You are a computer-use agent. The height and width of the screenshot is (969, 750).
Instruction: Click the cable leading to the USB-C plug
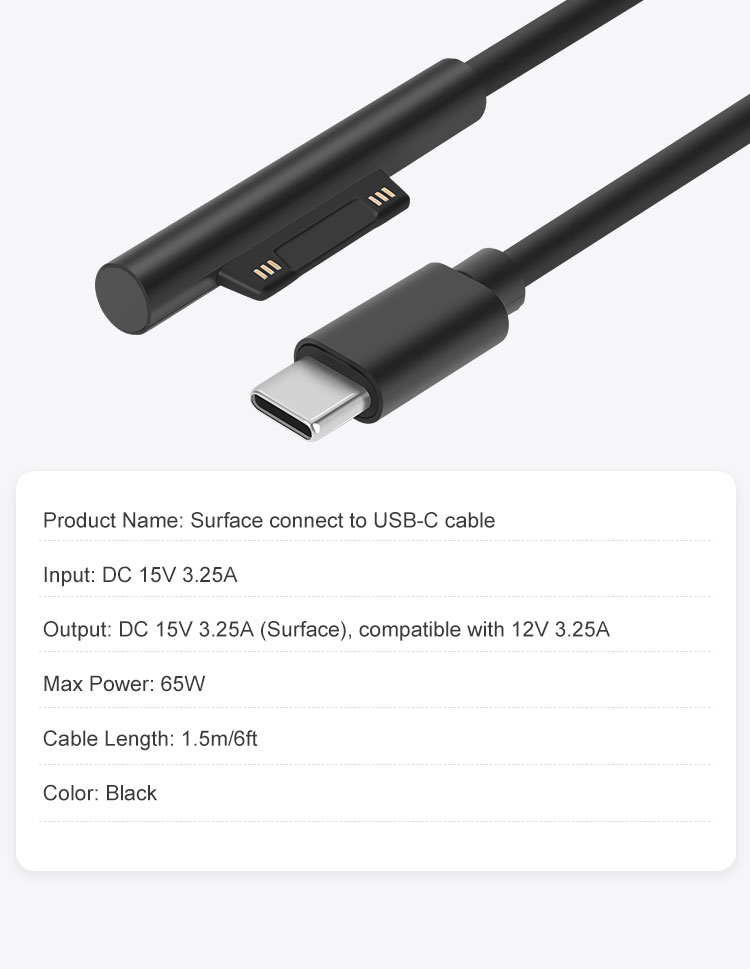pos(624,194)
